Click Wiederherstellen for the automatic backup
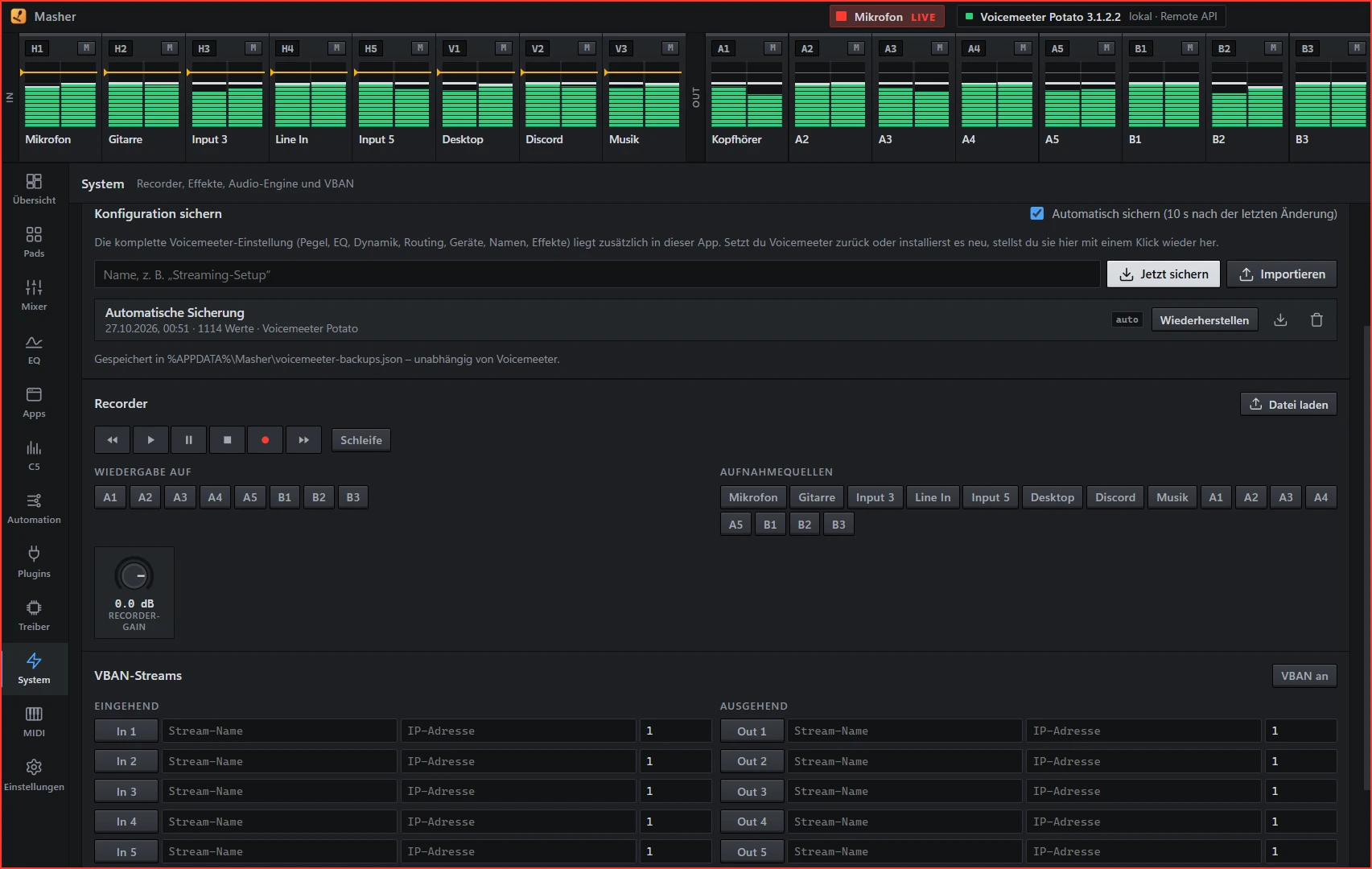This screenshot has width=1372, height=869. (x=1205, y=320)
